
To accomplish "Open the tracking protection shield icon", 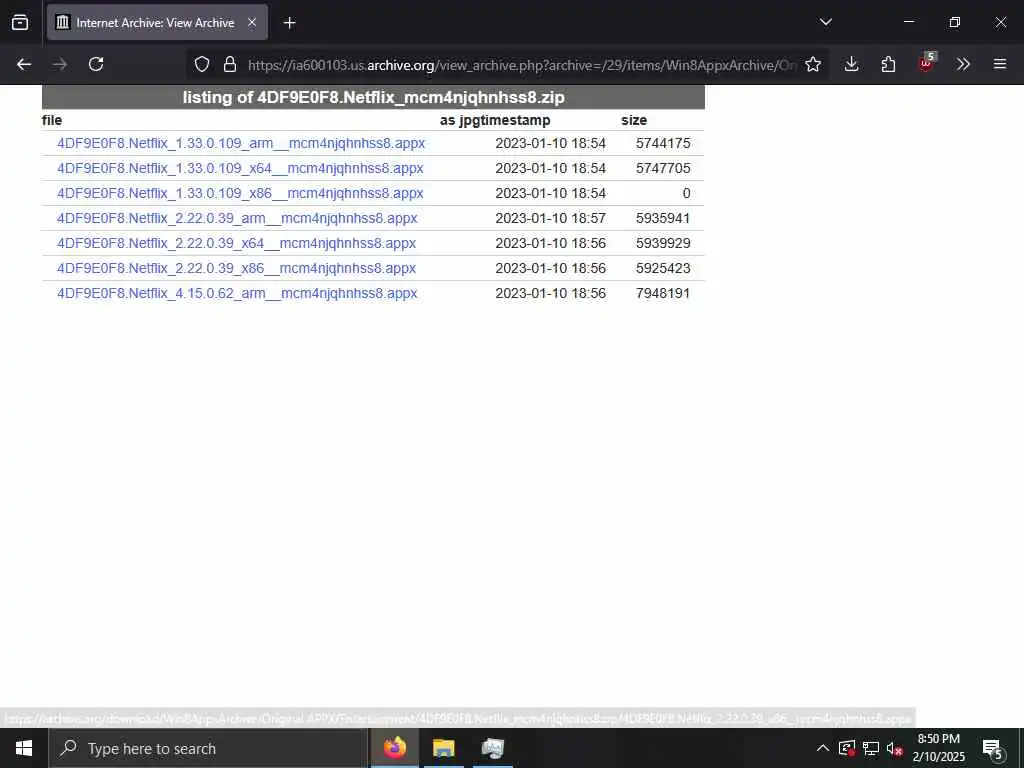I will pos(202,64).
